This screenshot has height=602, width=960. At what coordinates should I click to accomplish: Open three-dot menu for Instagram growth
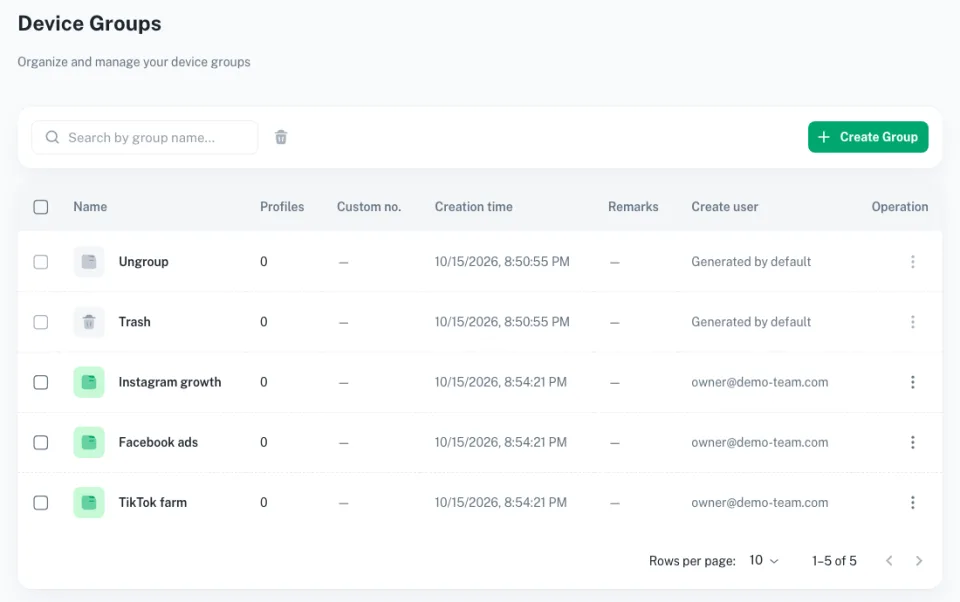(x=912, y=382)
